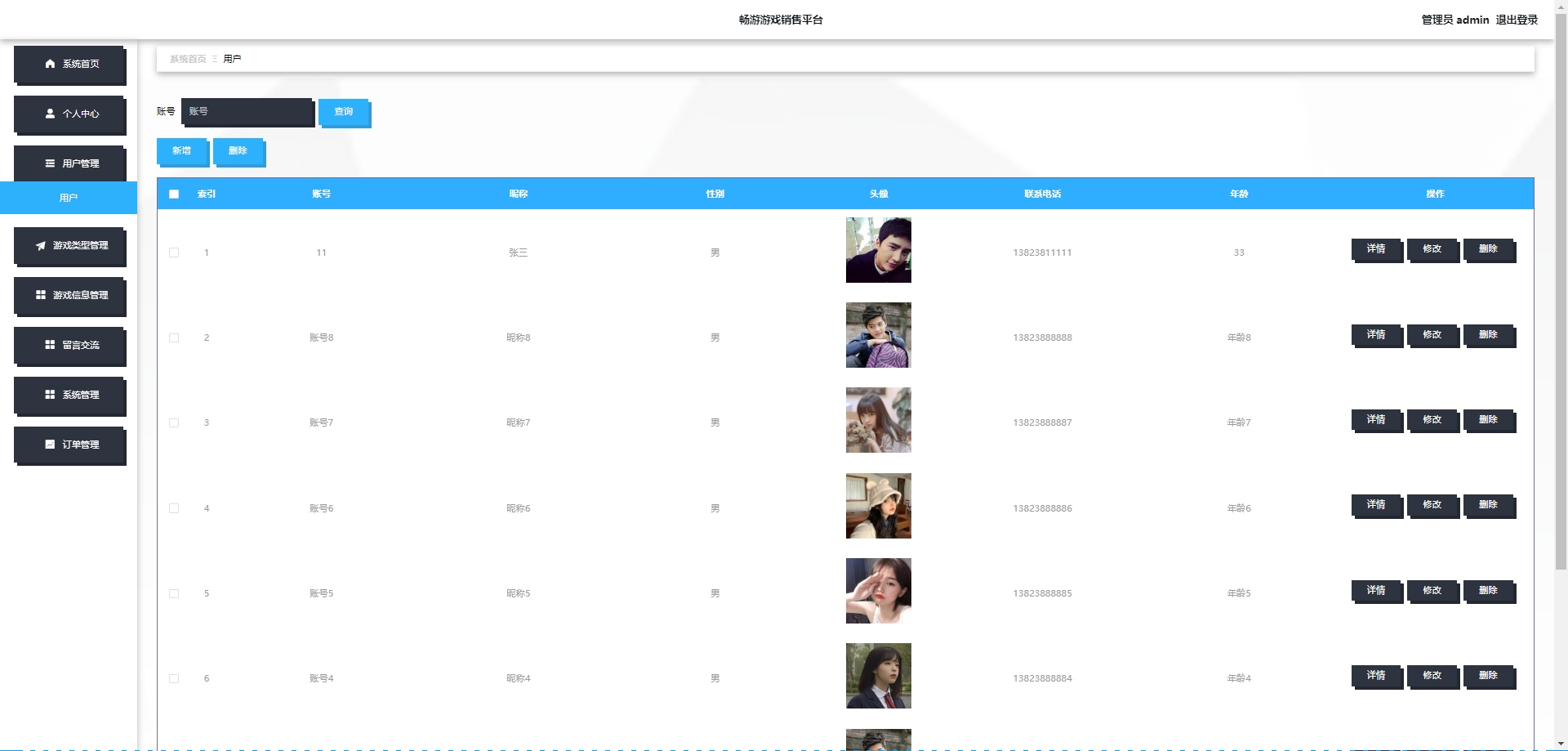Click the phone number 13823888888
This screenshot has height=751, width=1568.
[1042, 338]
